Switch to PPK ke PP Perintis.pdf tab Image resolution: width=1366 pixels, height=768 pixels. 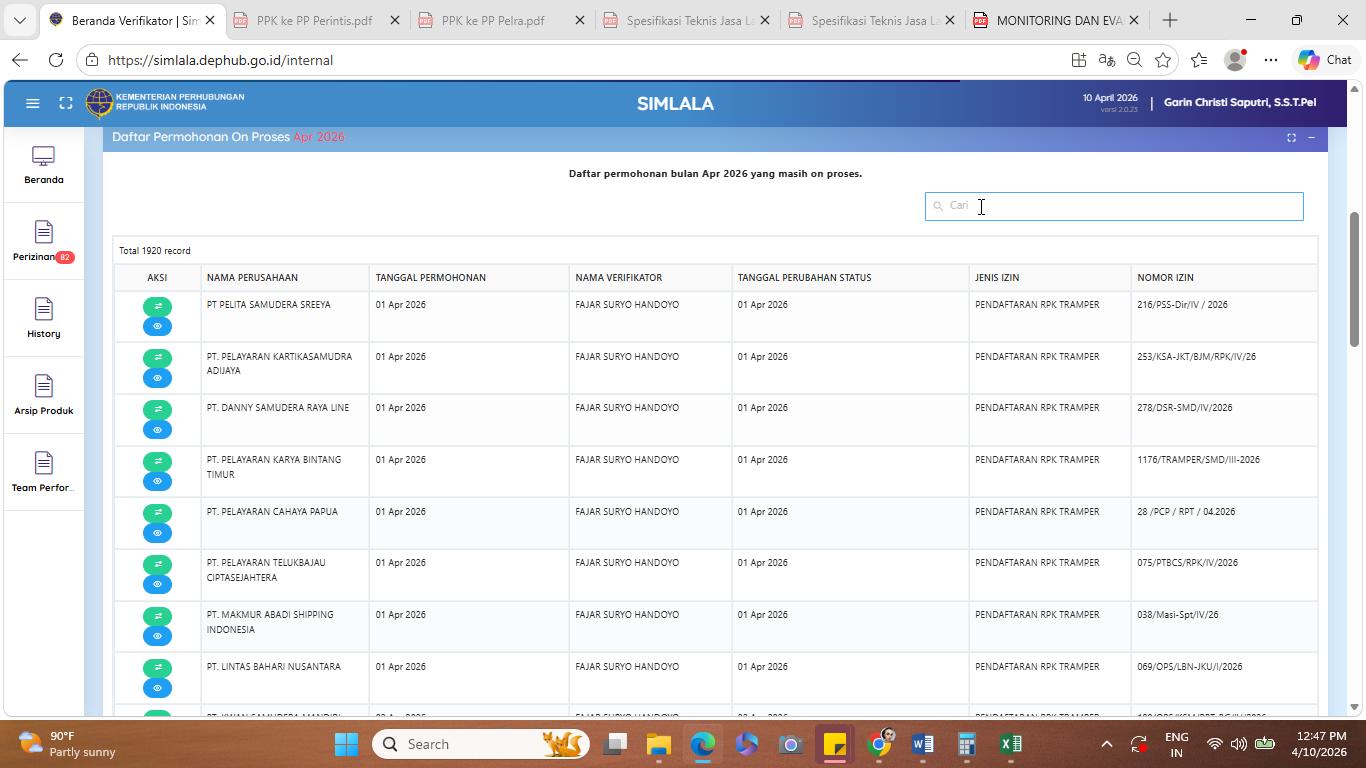(313, 20)
